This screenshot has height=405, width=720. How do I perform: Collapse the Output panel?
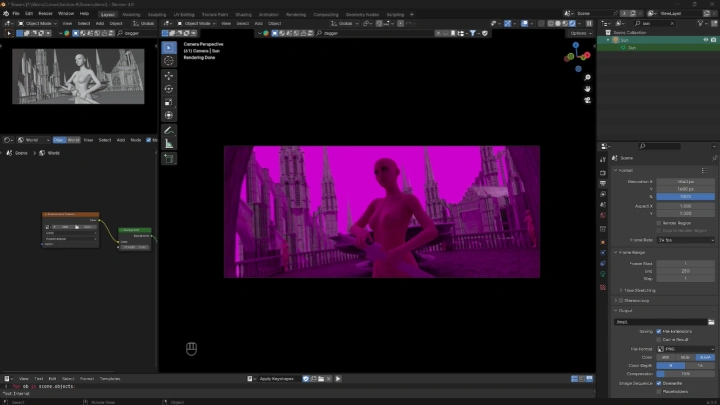click(616, 311)
